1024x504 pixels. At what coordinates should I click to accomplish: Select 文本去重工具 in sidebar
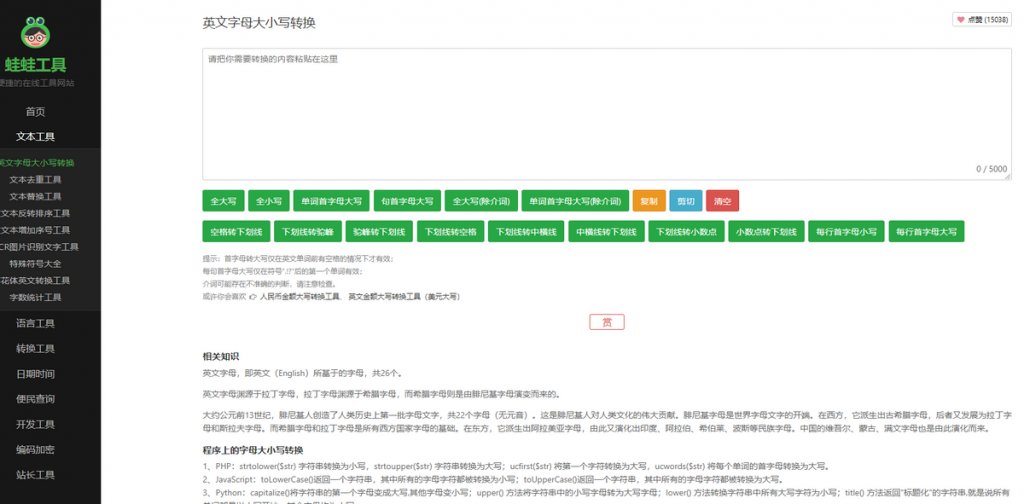coord(35,180)
